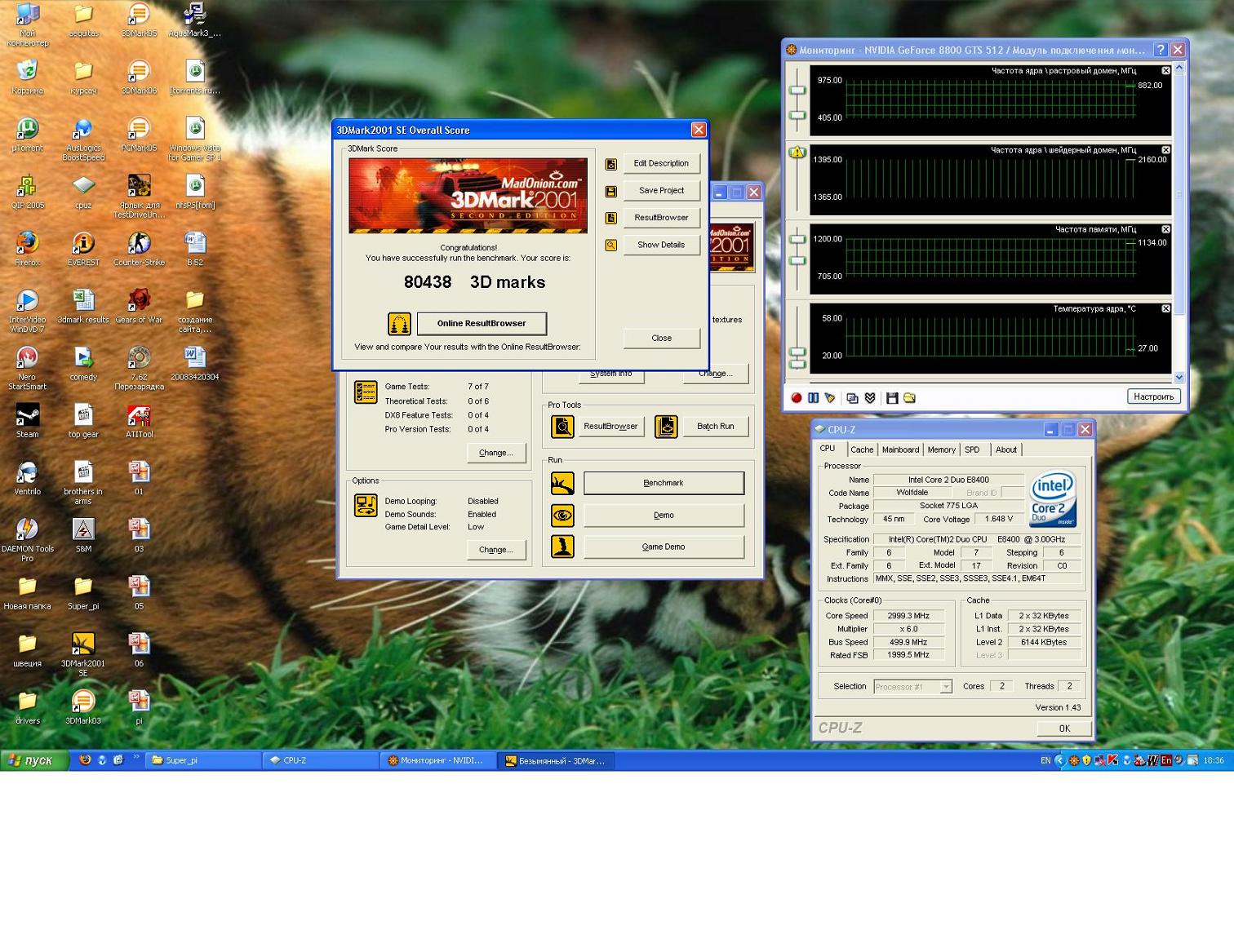Pause monitoring with the blue pause icon
Image resolution: width=1234 pixels, height=952 pixels.
click(813, 397)
